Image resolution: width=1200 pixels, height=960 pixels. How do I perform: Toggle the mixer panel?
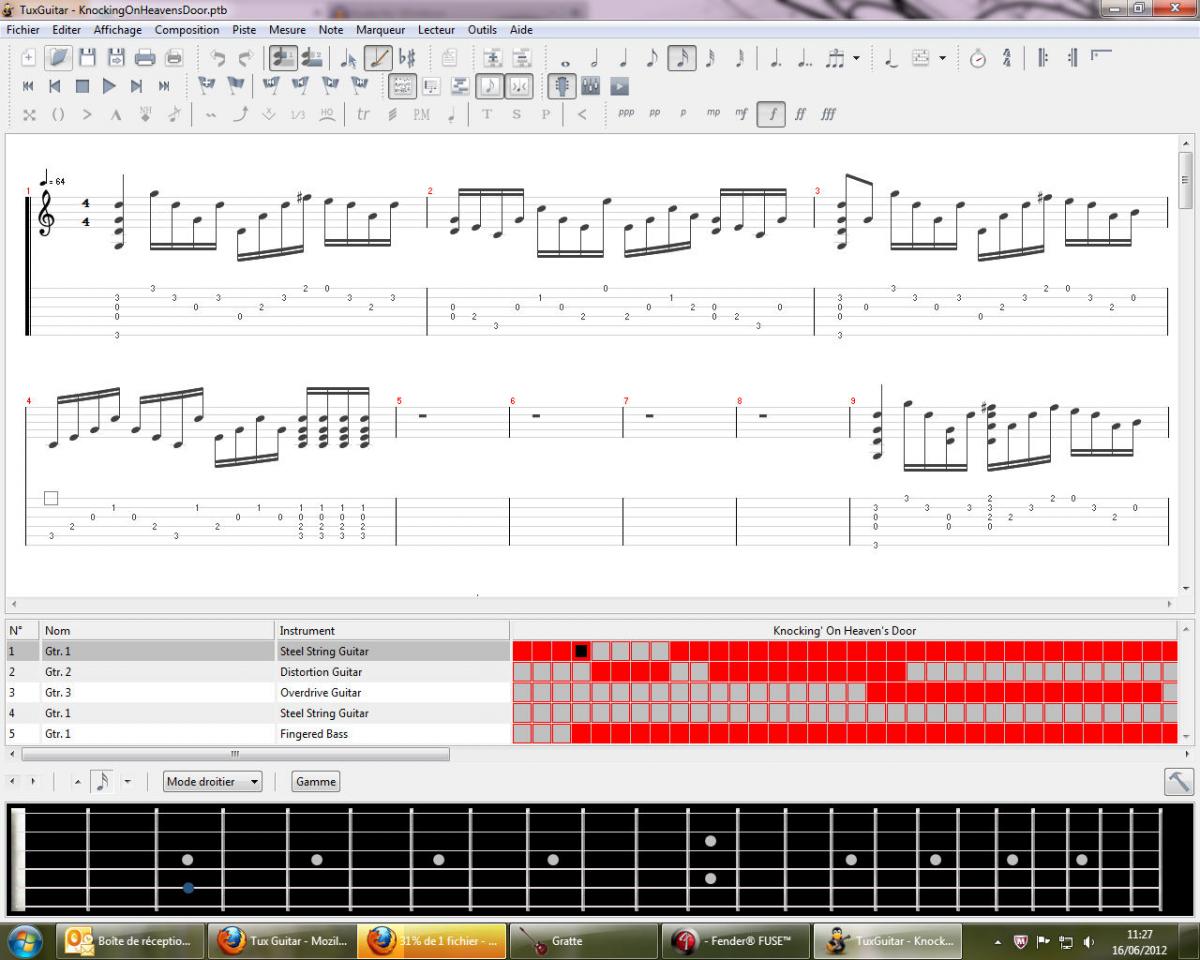pyautogui.click(x=591, y=86)
